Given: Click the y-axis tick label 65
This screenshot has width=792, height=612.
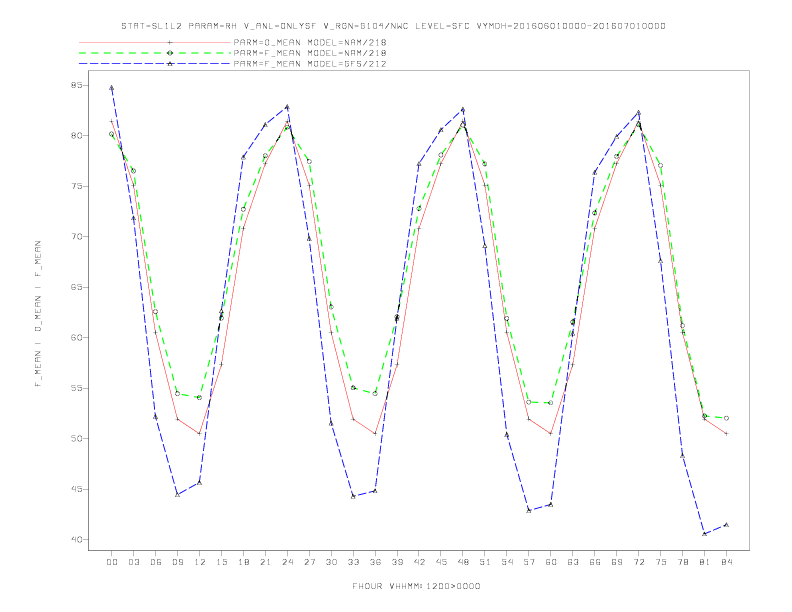Looking at the screenshot, I should click(x=77, y=287).
